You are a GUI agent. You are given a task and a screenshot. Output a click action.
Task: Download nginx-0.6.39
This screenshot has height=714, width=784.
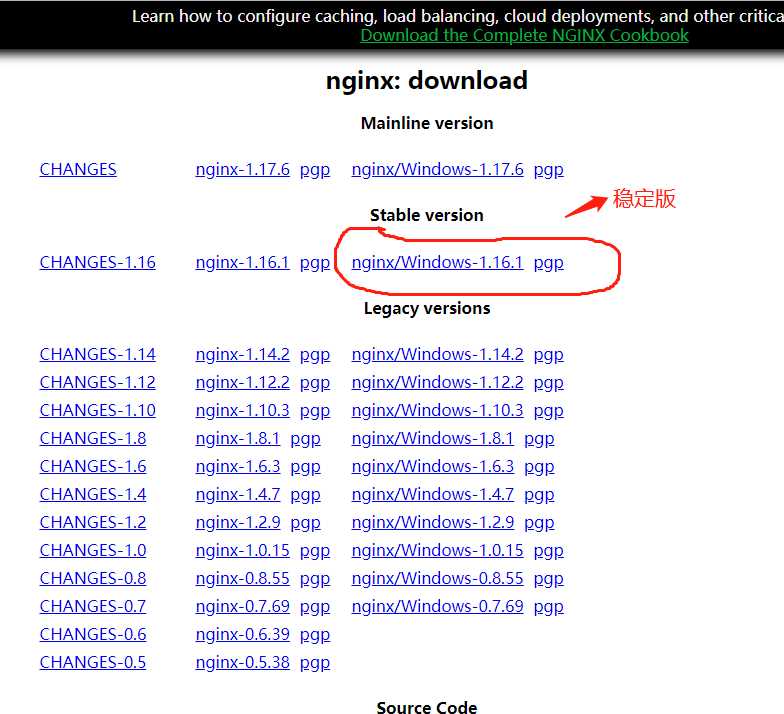pyautogui.click(x=242, y=634)
